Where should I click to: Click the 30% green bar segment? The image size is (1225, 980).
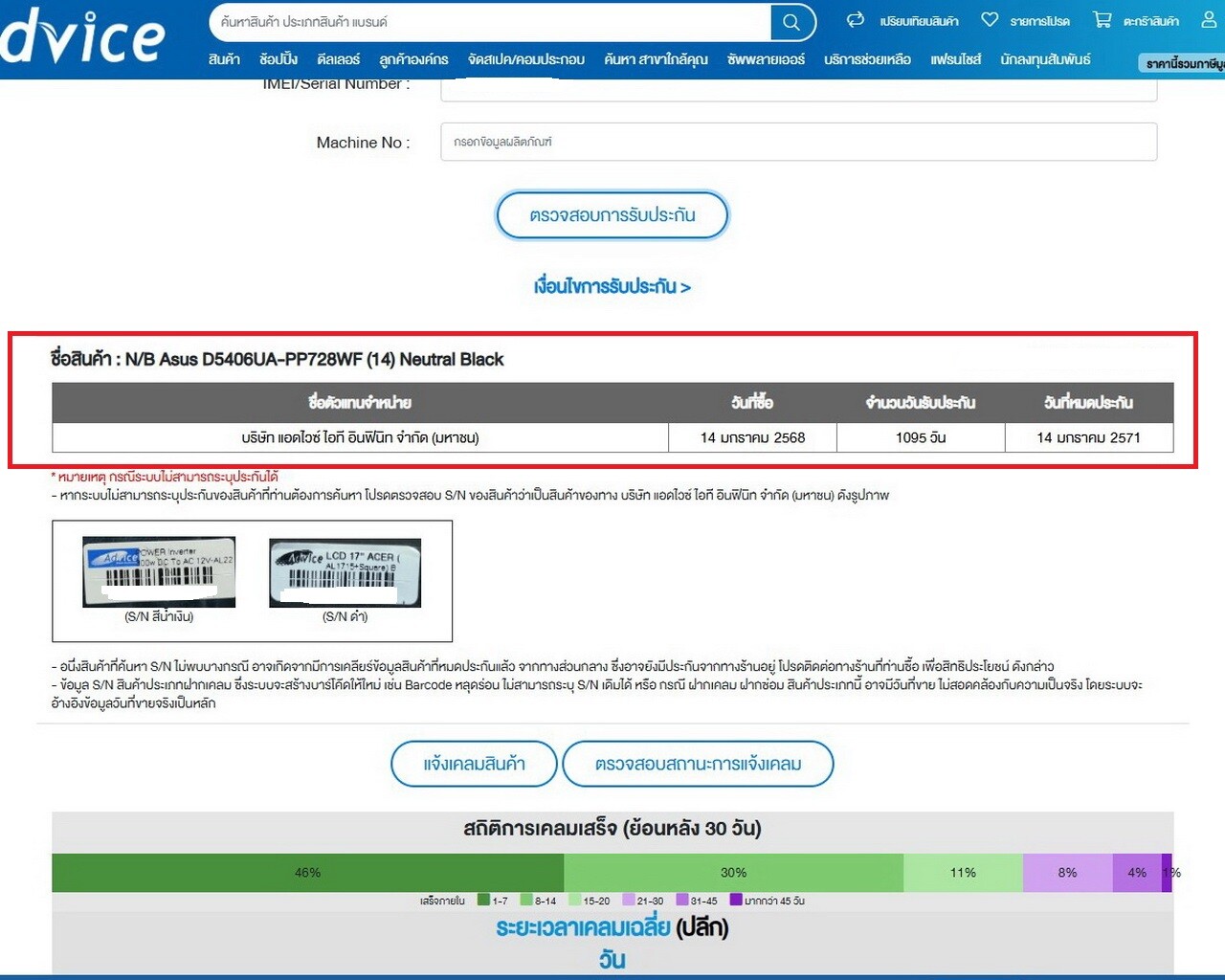tap(733, 873)
